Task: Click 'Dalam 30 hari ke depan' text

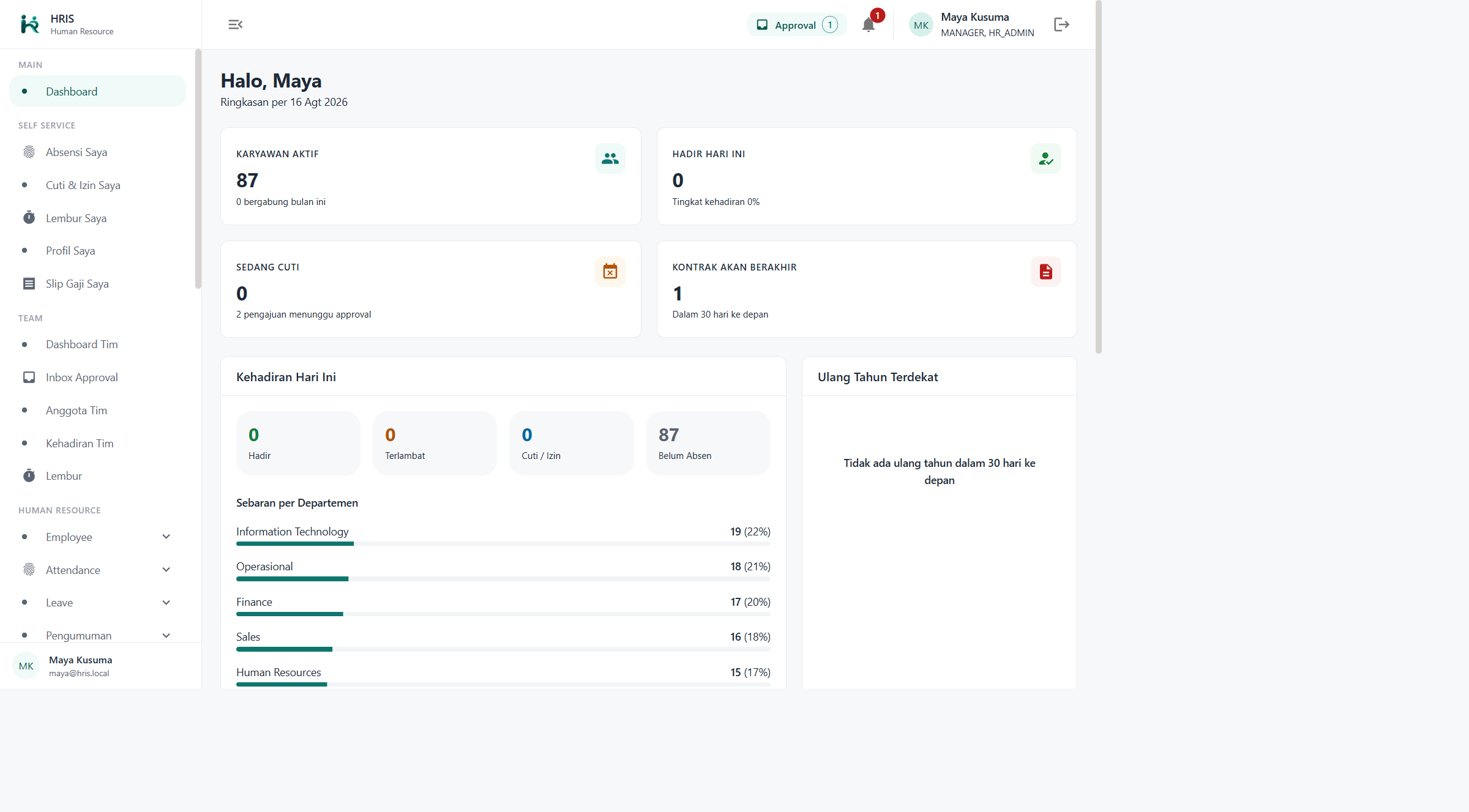Action: pyautogui.click(x=720, y=315)
